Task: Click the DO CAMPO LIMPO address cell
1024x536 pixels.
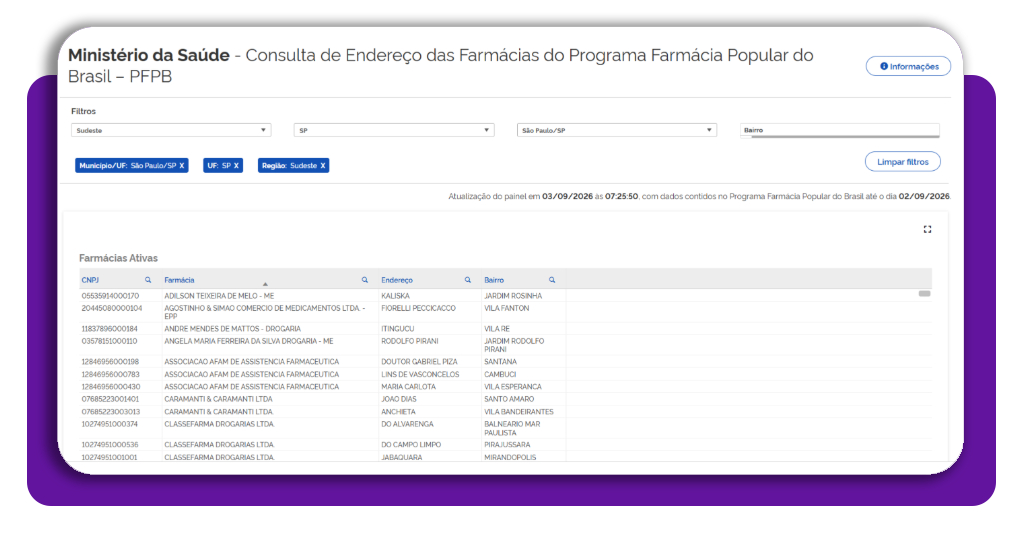Action: 411,445
